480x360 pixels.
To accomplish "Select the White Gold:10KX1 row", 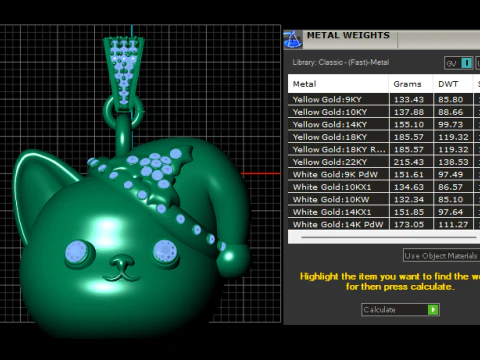I will point(384,187).
